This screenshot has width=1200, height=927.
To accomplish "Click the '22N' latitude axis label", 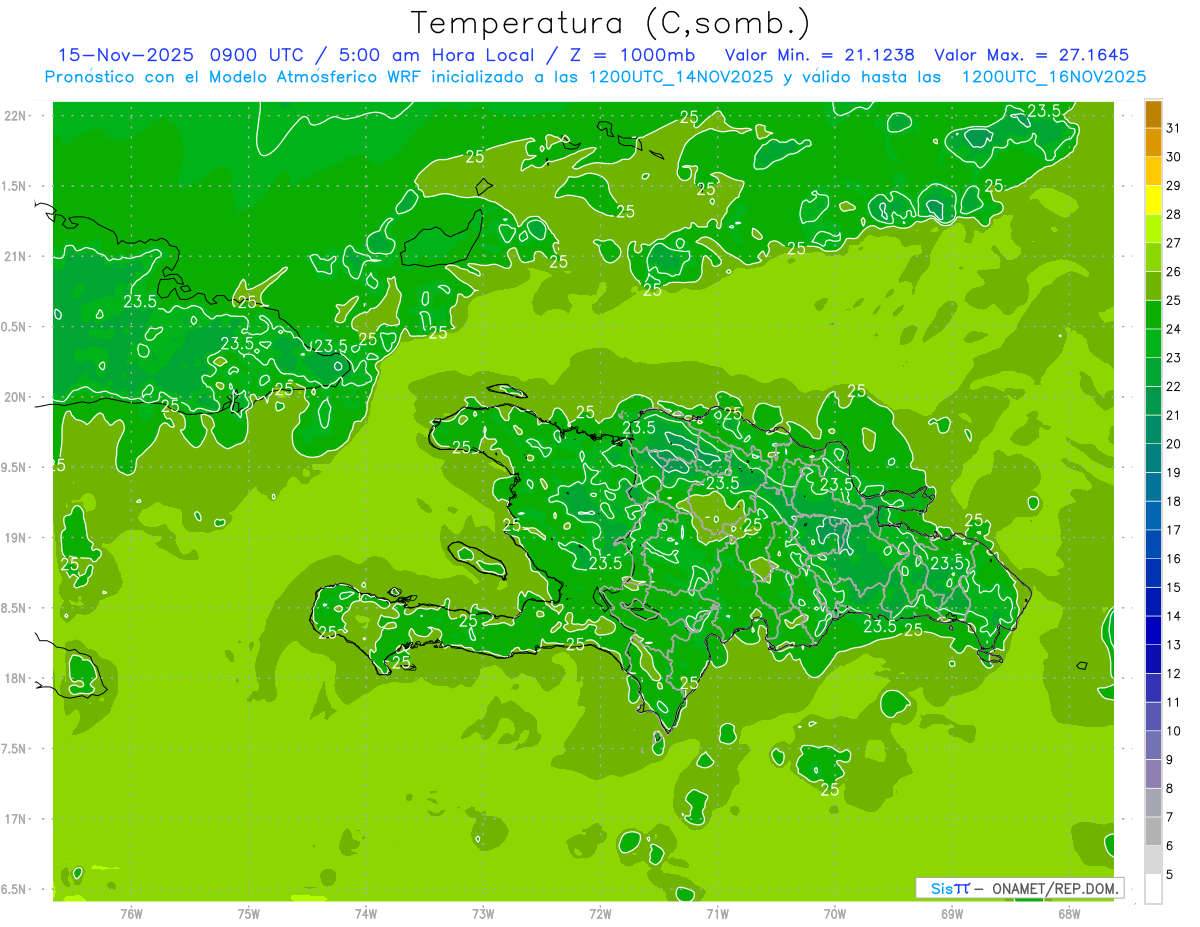I will click(x=17, y=115).
